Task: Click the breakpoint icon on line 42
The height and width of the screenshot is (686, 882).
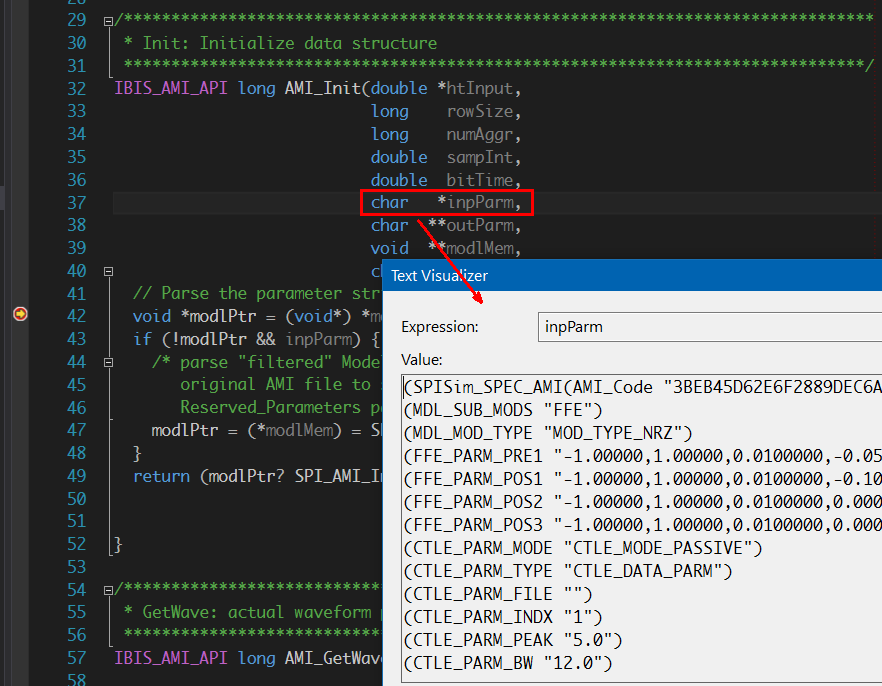Action: 19,314
